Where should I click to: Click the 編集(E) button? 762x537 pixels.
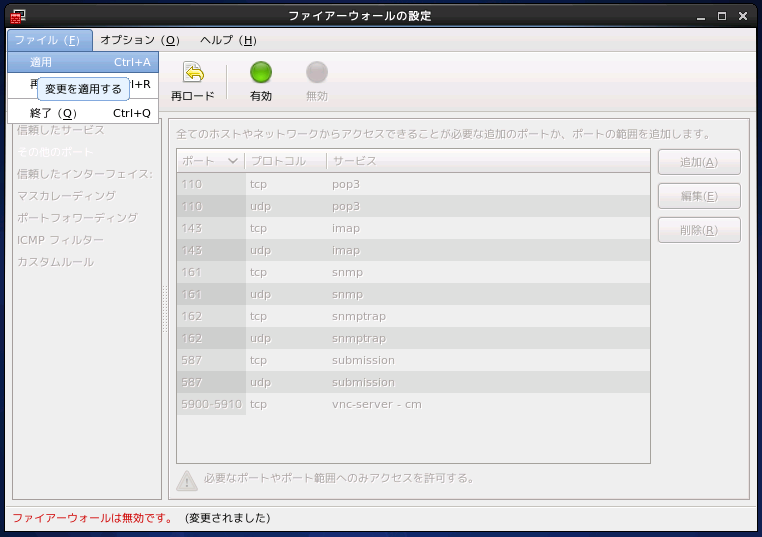[x=699, y=196]
